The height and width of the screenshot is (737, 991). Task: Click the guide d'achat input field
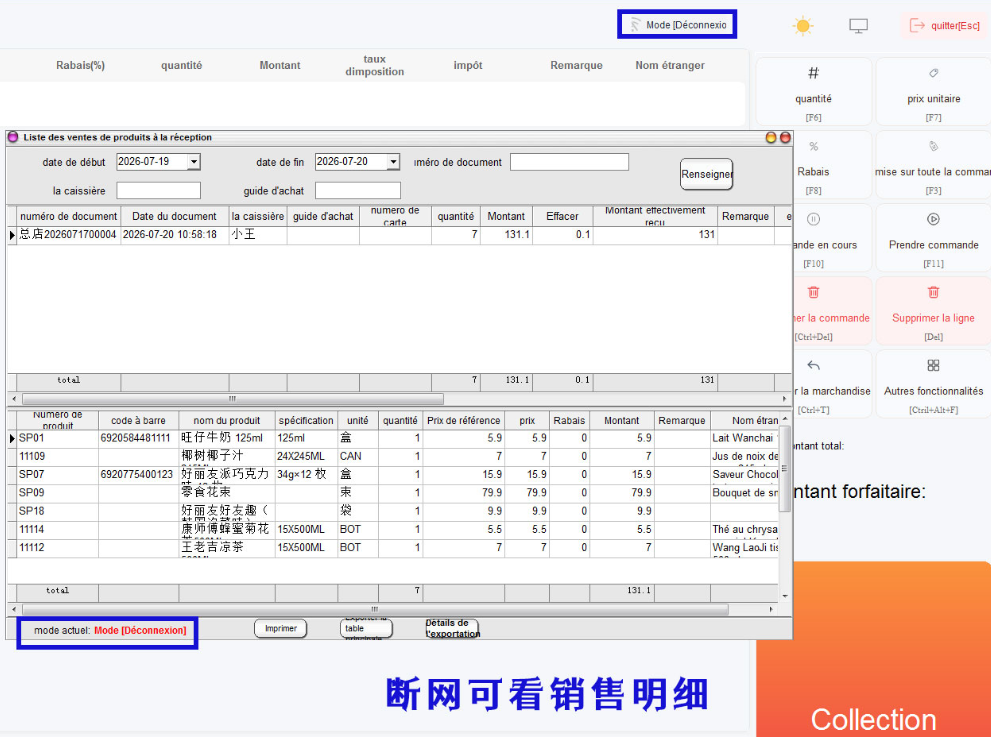point(358,190)
